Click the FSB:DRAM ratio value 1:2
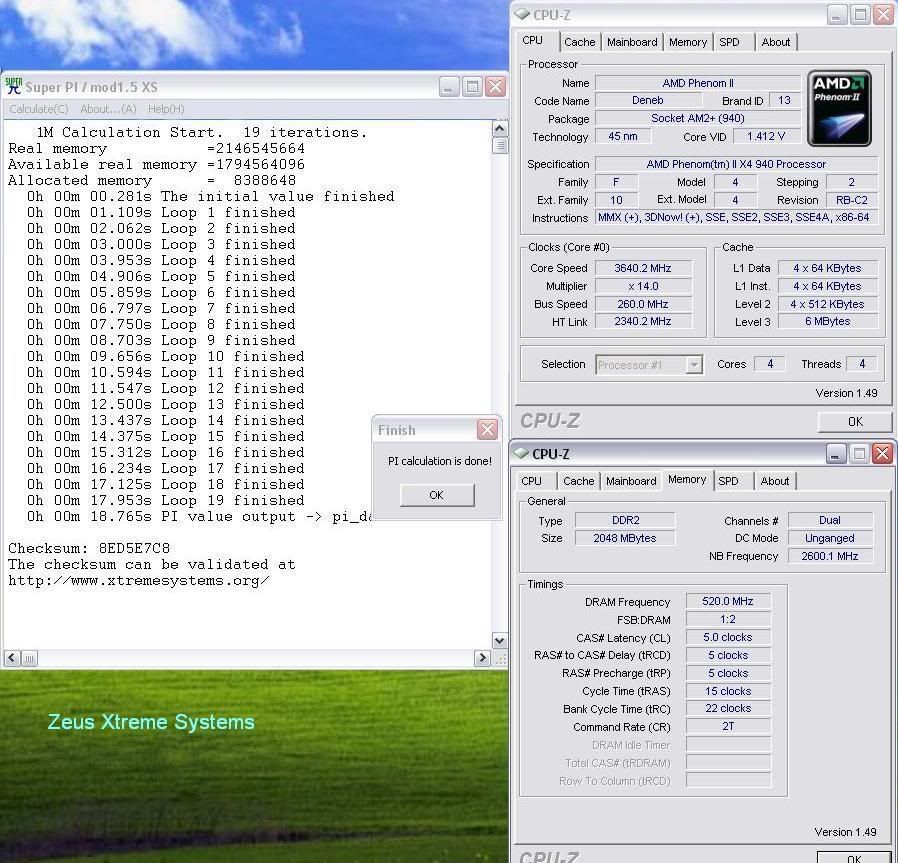Image resolution: width=898 pixels, height=863 pixels. (728, 620)
